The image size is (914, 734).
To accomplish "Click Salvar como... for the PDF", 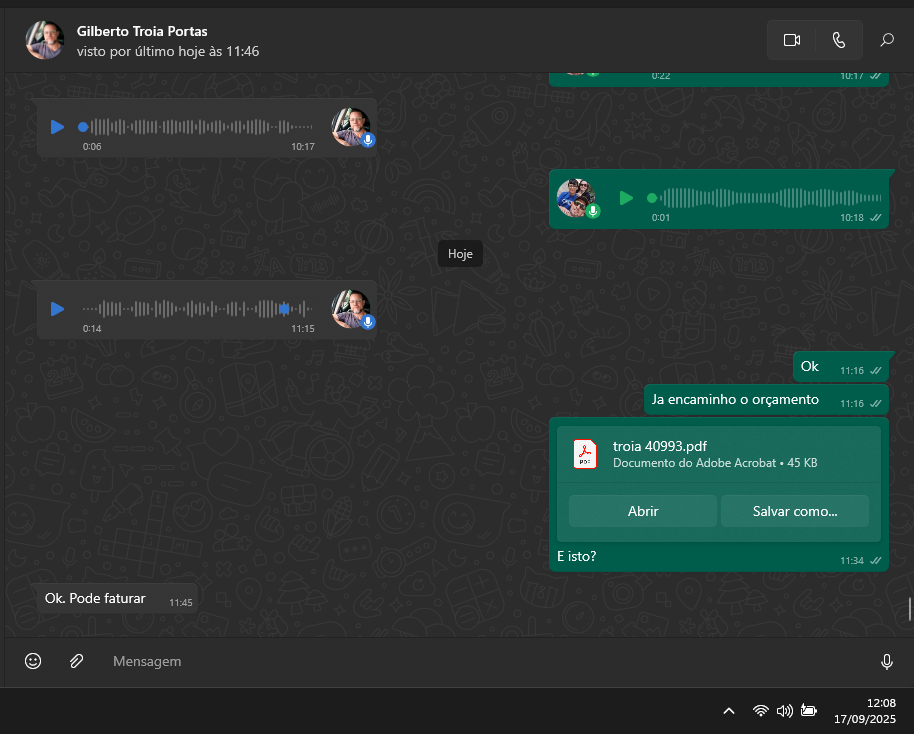I will [794, 511].
